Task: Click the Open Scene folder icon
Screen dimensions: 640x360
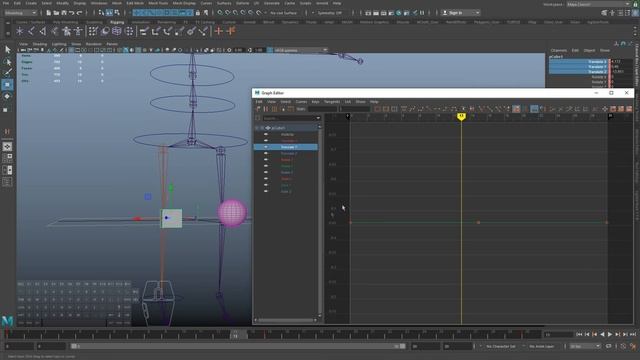Action: 56,13
